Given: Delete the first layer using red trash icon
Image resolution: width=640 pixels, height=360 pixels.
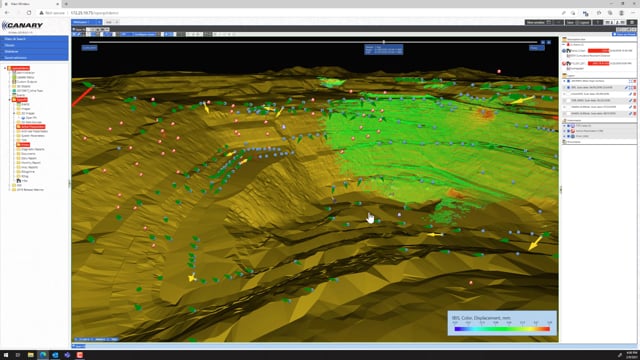Looking at the screenshot, I should coord(635,81).
